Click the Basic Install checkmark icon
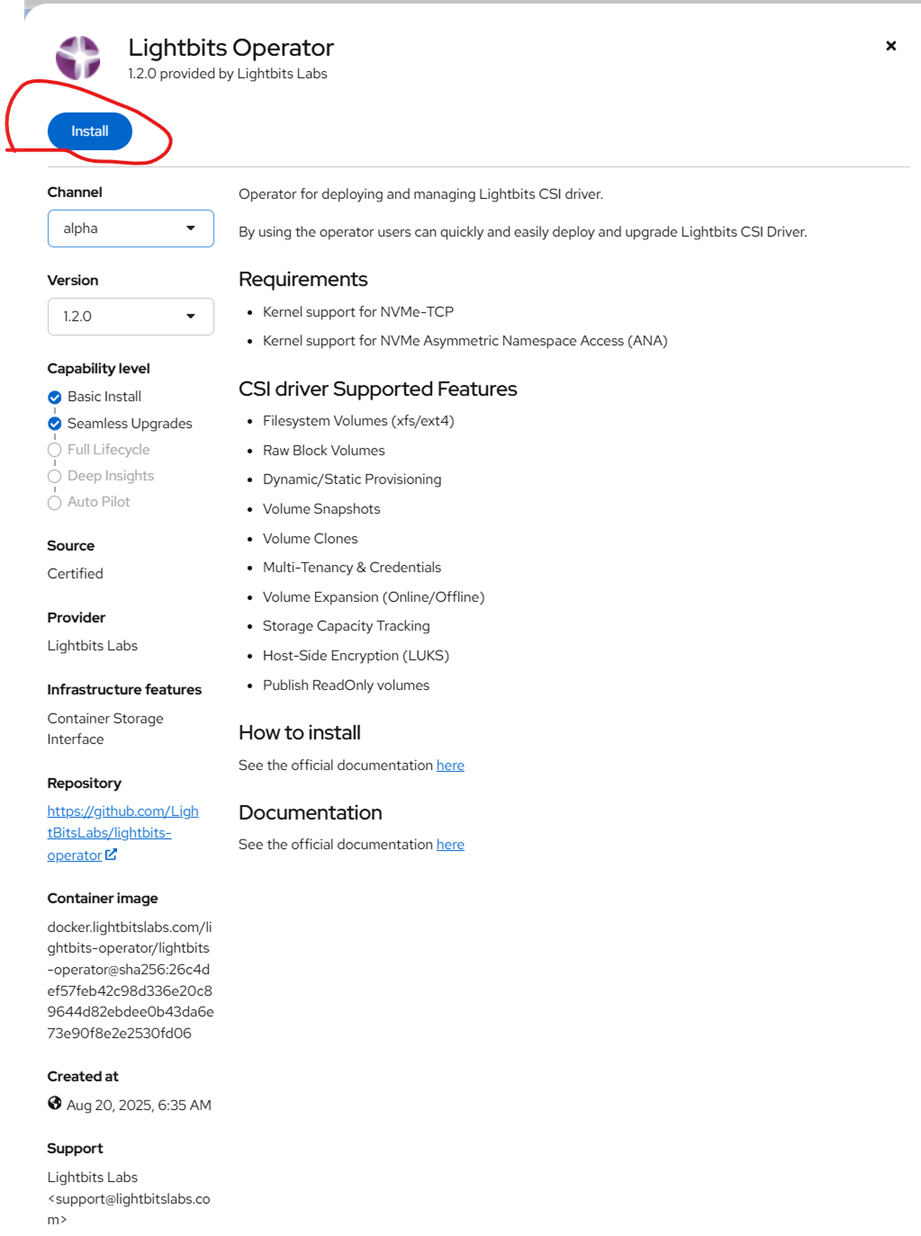This screenshot has height=1236, width=921. coord(55,397)
